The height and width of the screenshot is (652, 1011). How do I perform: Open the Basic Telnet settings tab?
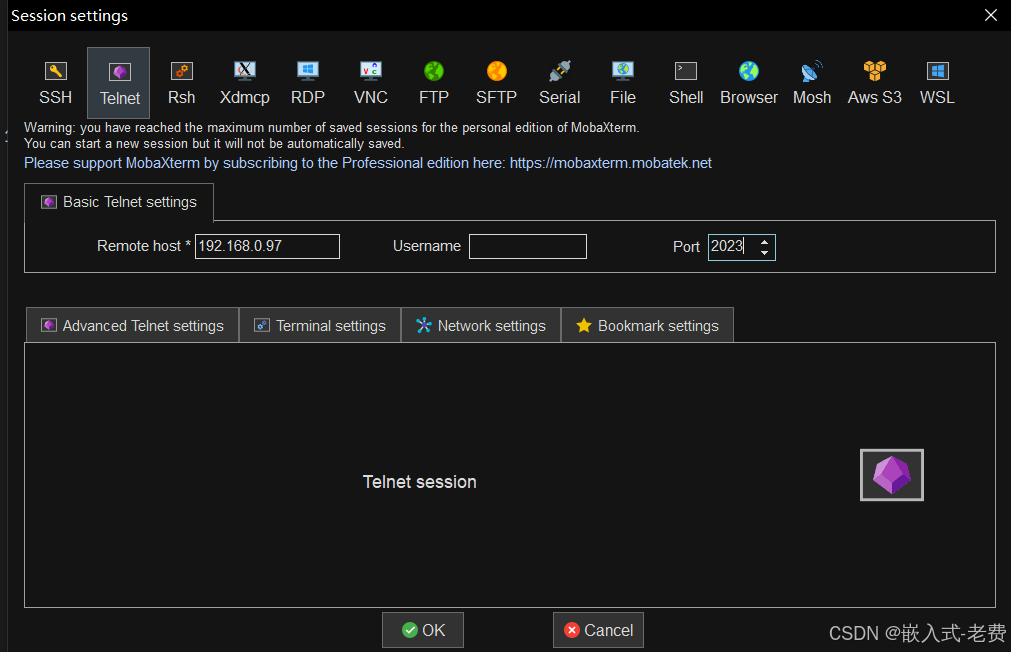pyautogui.click(x=119, y=202)
